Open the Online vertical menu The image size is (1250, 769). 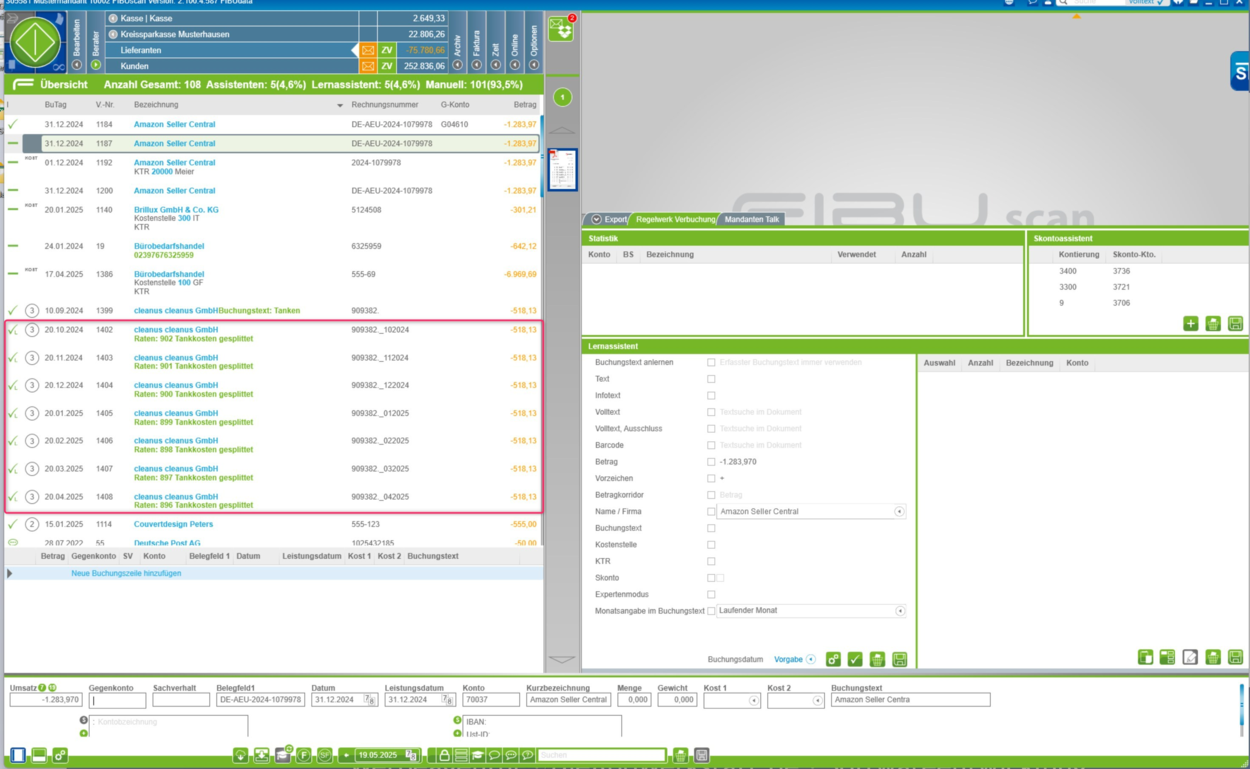coord(515,42)
